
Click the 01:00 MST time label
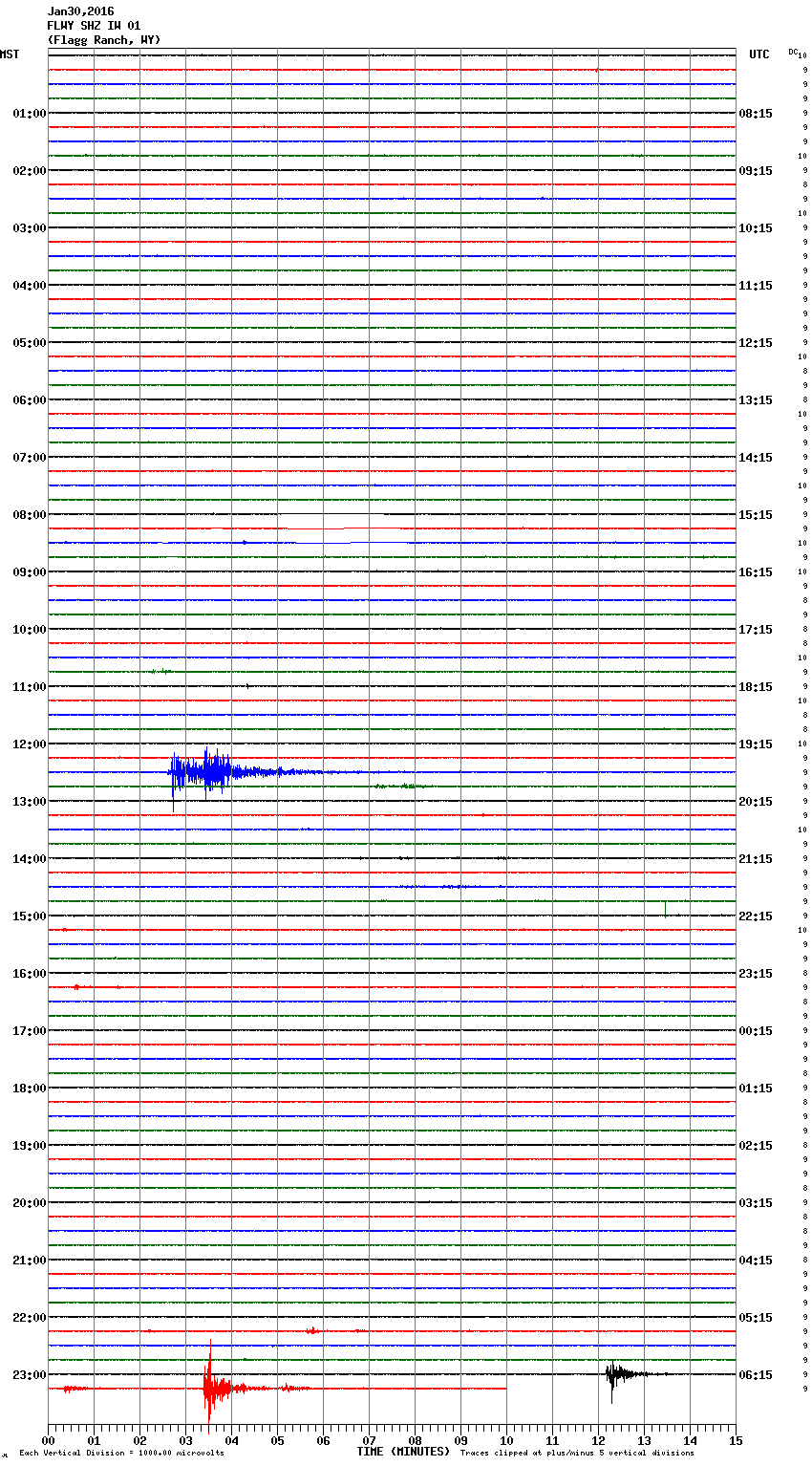tap(30, 114)
